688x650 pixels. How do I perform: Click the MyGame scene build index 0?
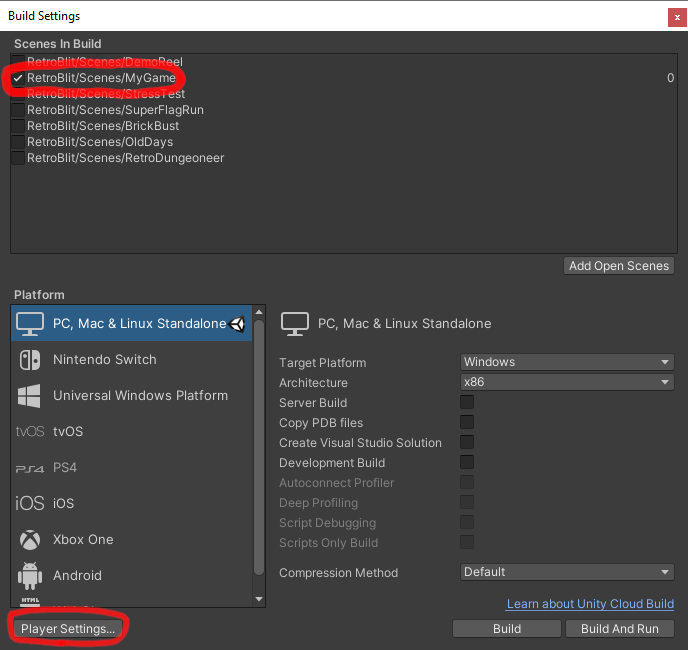[x=670, y=78]
